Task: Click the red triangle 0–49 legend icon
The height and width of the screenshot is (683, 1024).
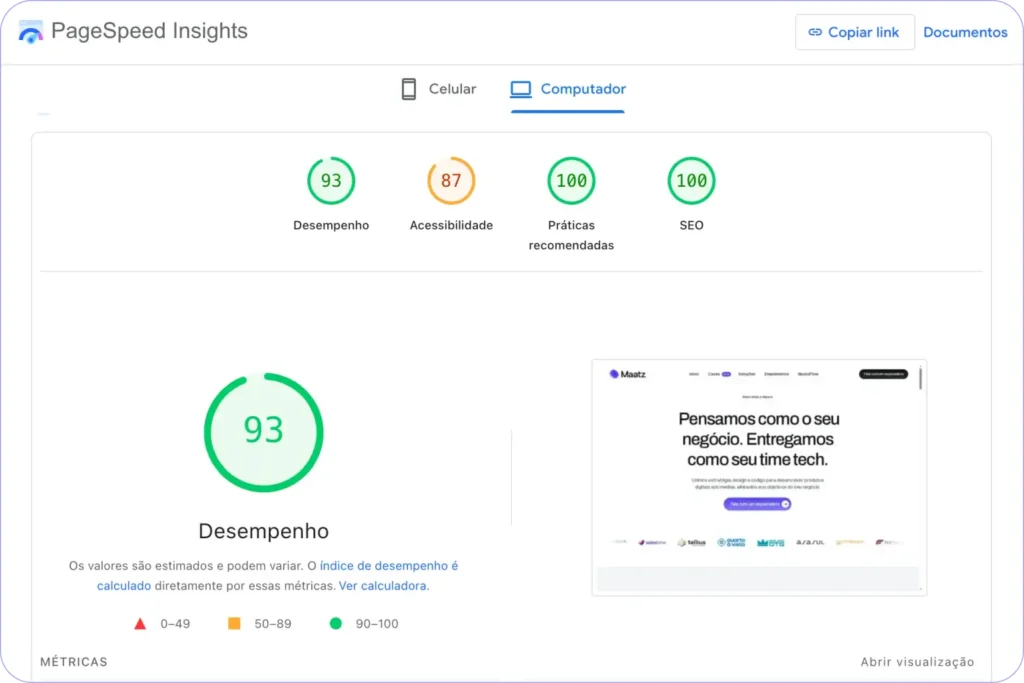Action: coord(140,623)
